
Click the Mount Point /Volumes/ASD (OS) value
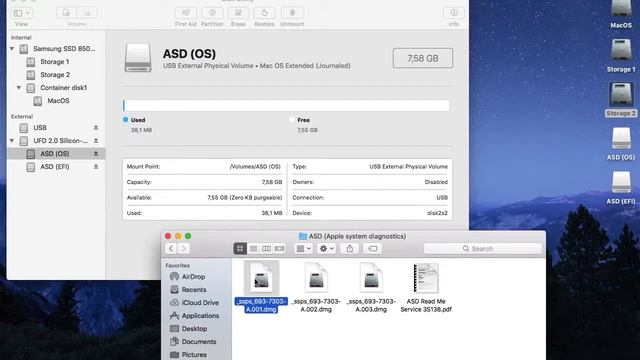255,167
